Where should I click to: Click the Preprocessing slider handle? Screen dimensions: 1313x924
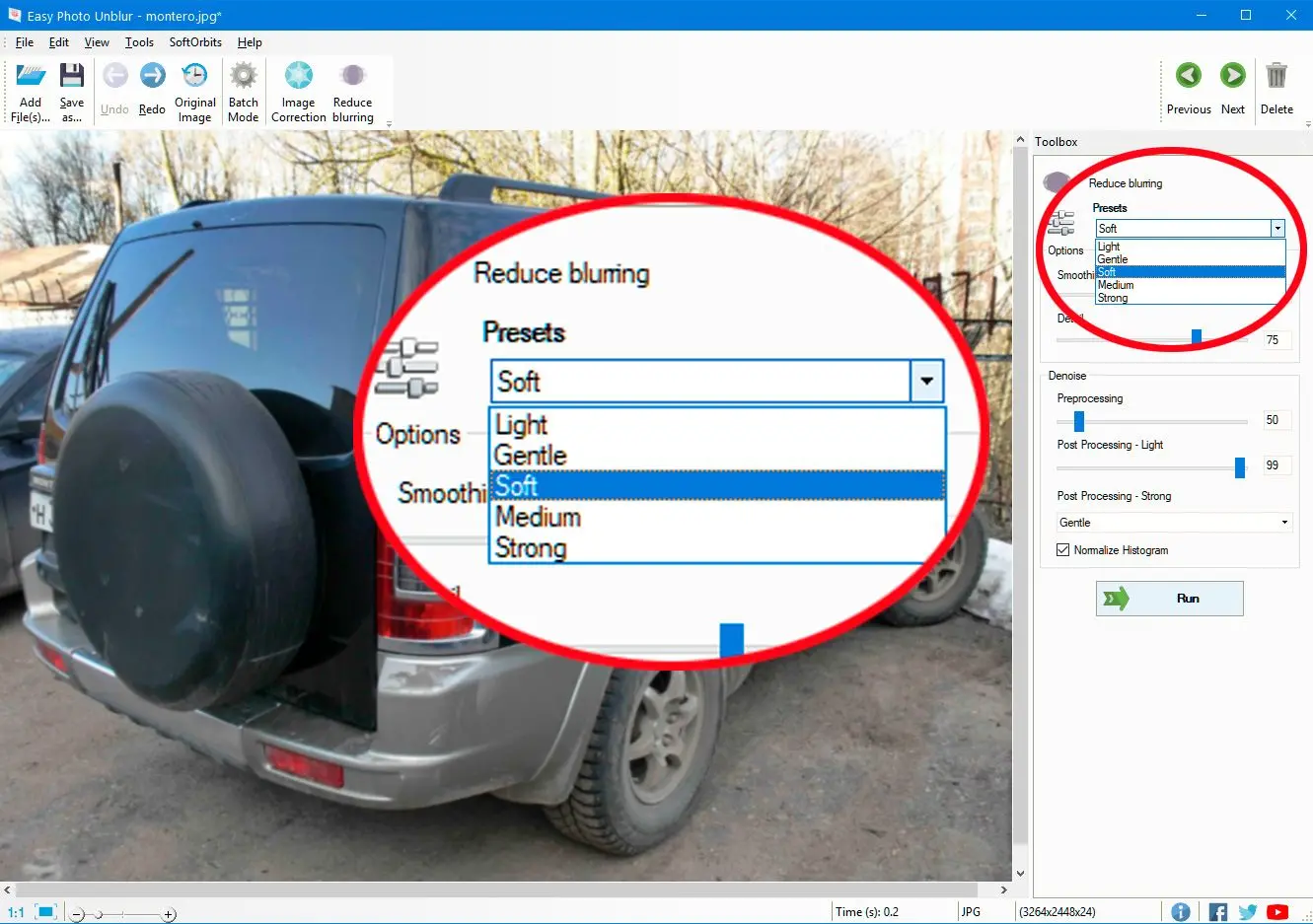click(x=1079, y=422)
